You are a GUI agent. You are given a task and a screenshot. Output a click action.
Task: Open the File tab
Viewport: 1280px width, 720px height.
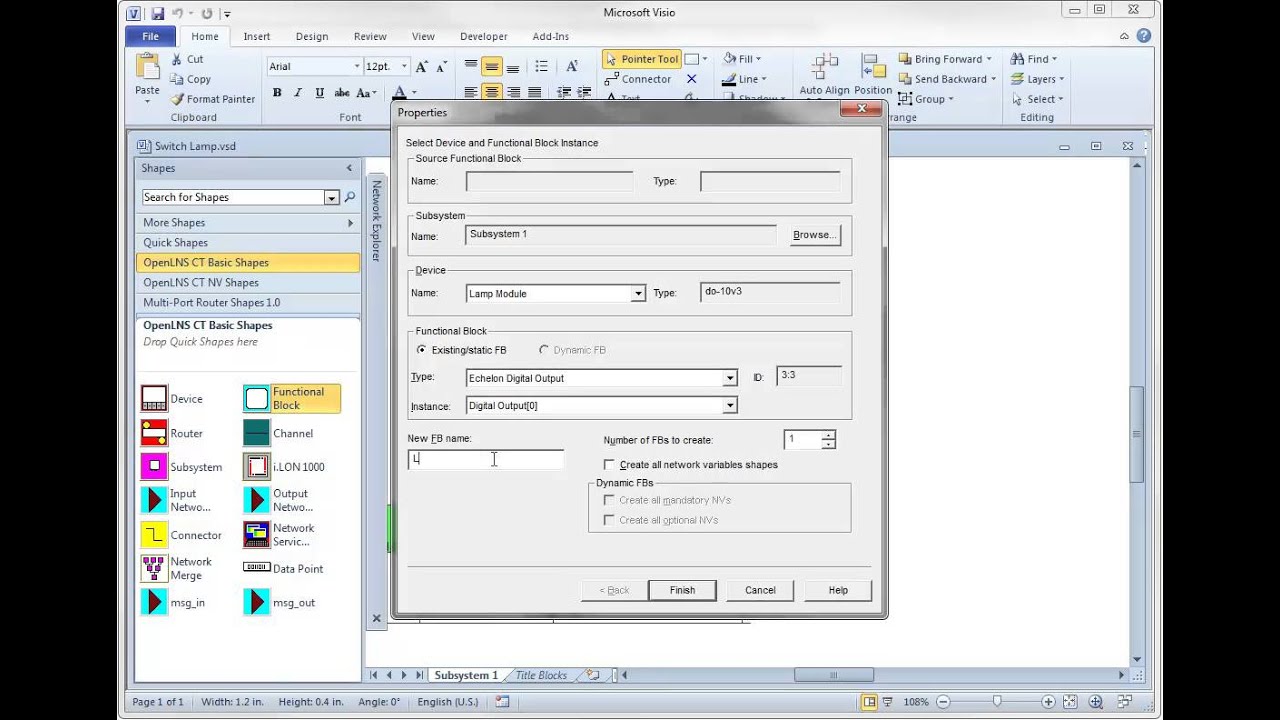[150, 36]
